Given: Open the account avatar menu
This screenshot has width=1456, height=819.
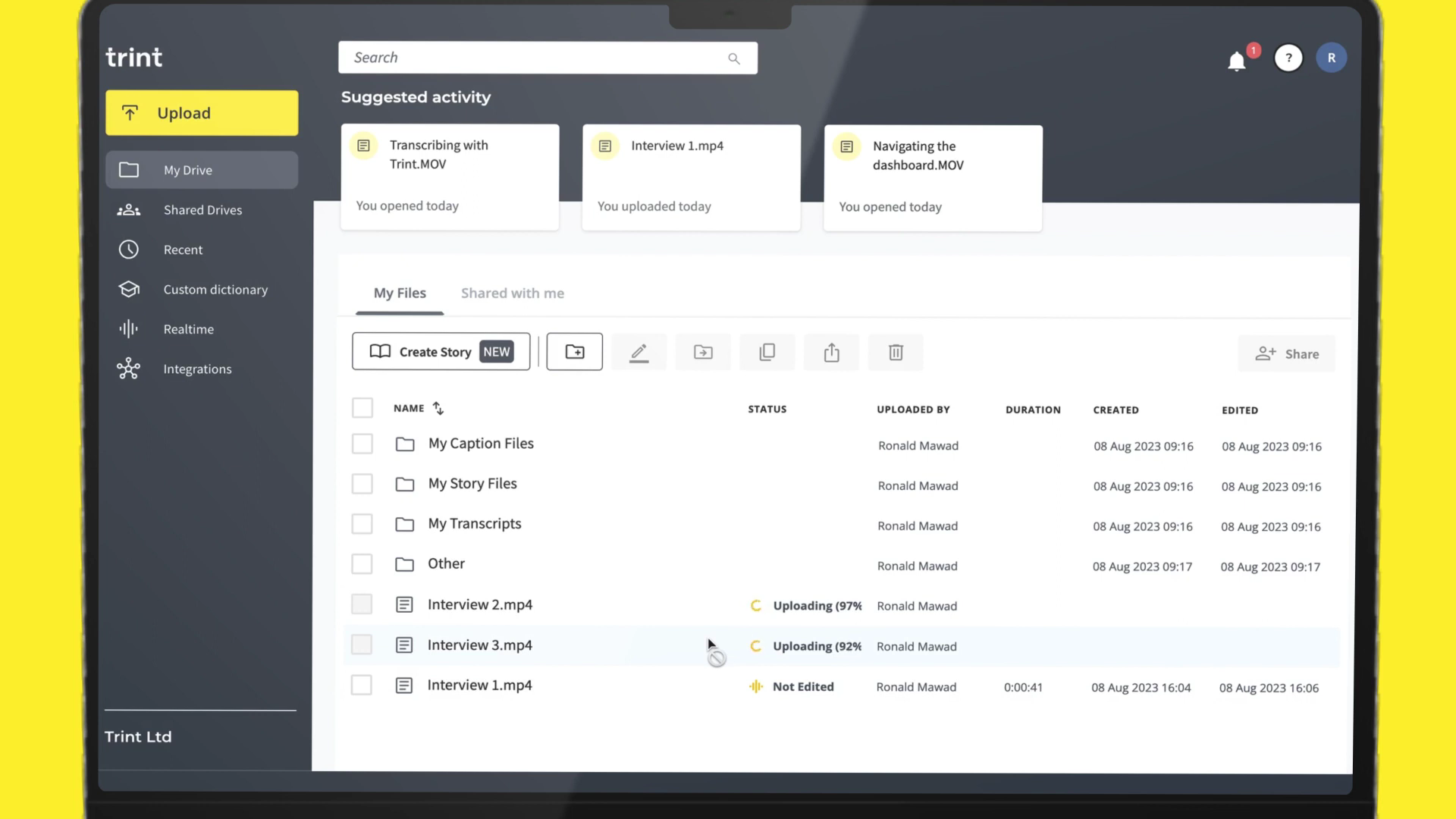Looking at the screenshot, I should coord(1332,57).
